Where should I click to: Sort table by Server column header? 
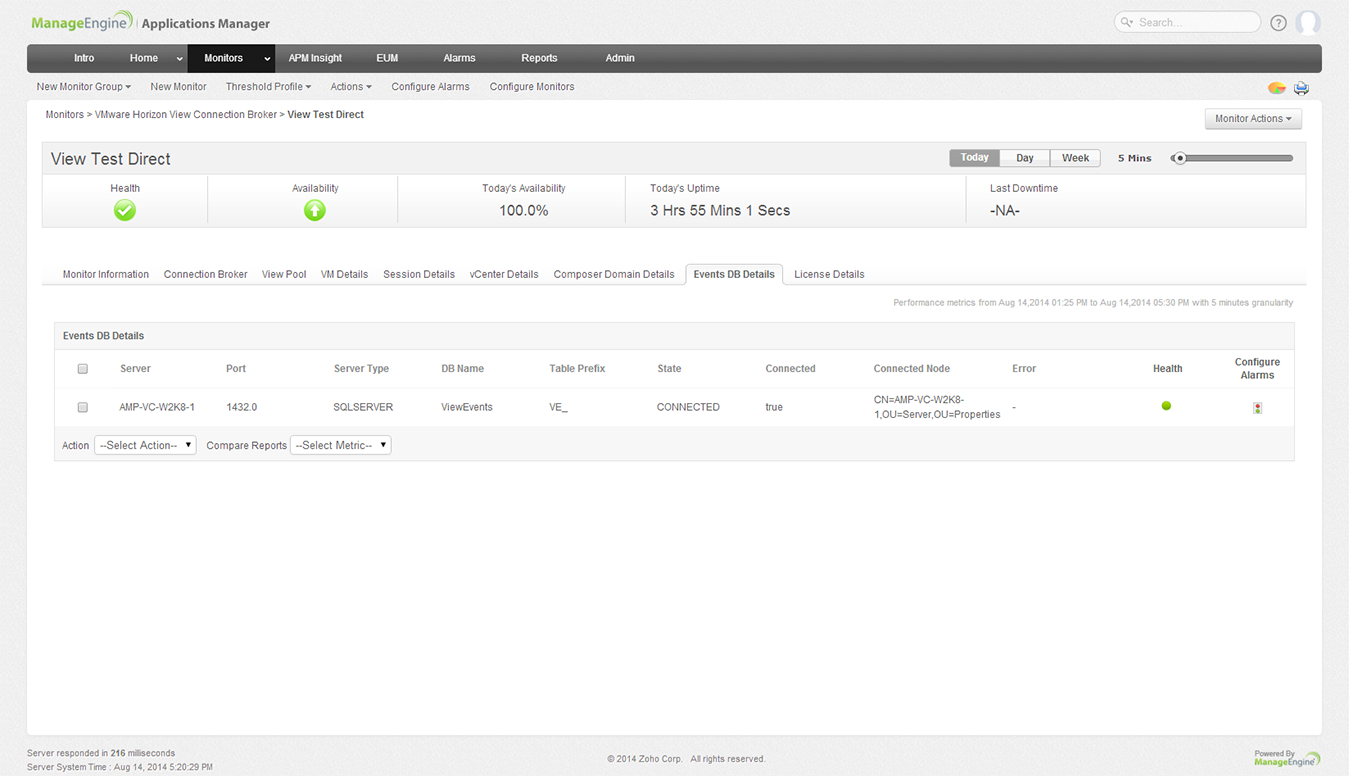tap(135, 369)
